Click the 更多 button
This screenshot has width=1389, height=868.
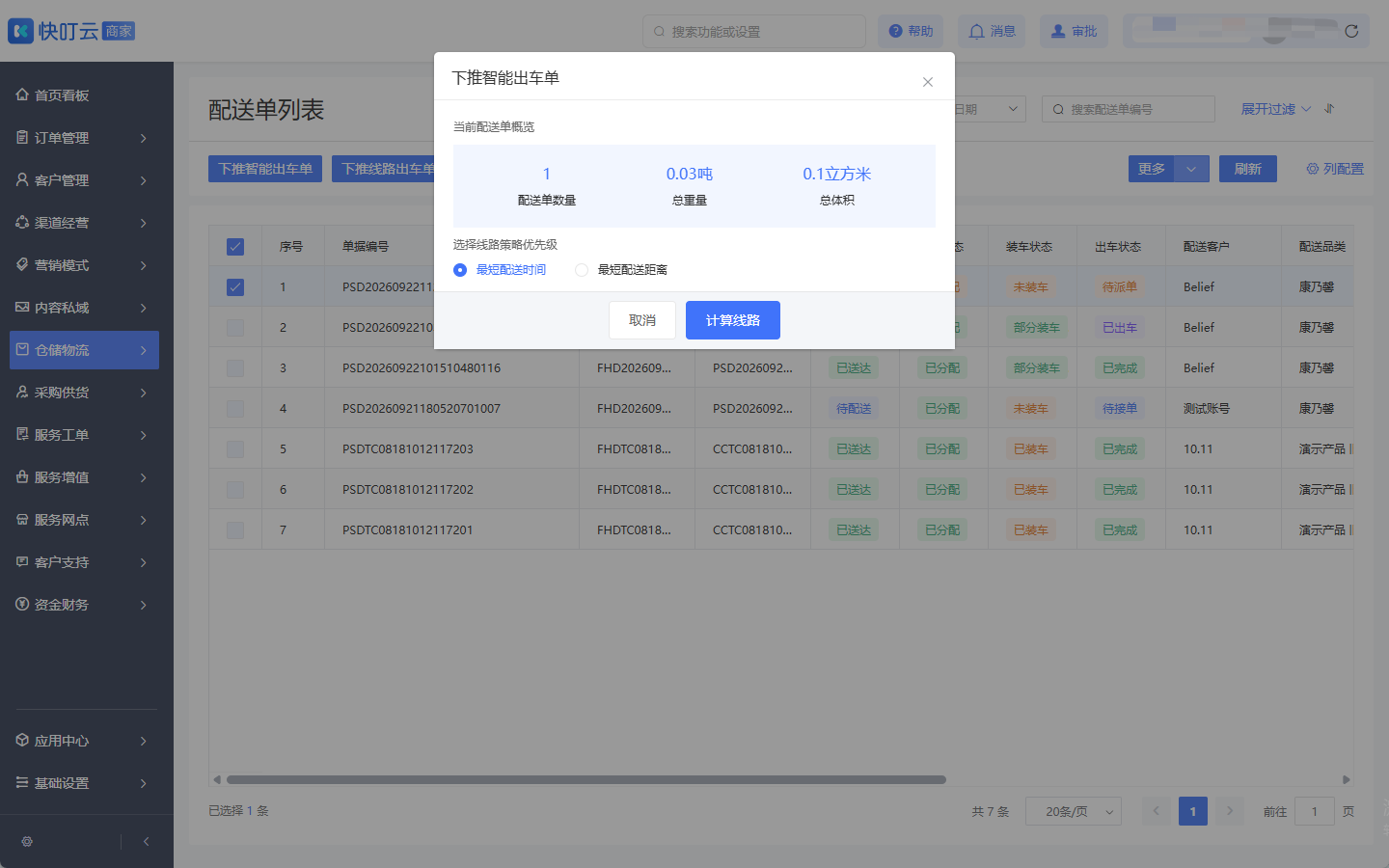[1152, 169]
